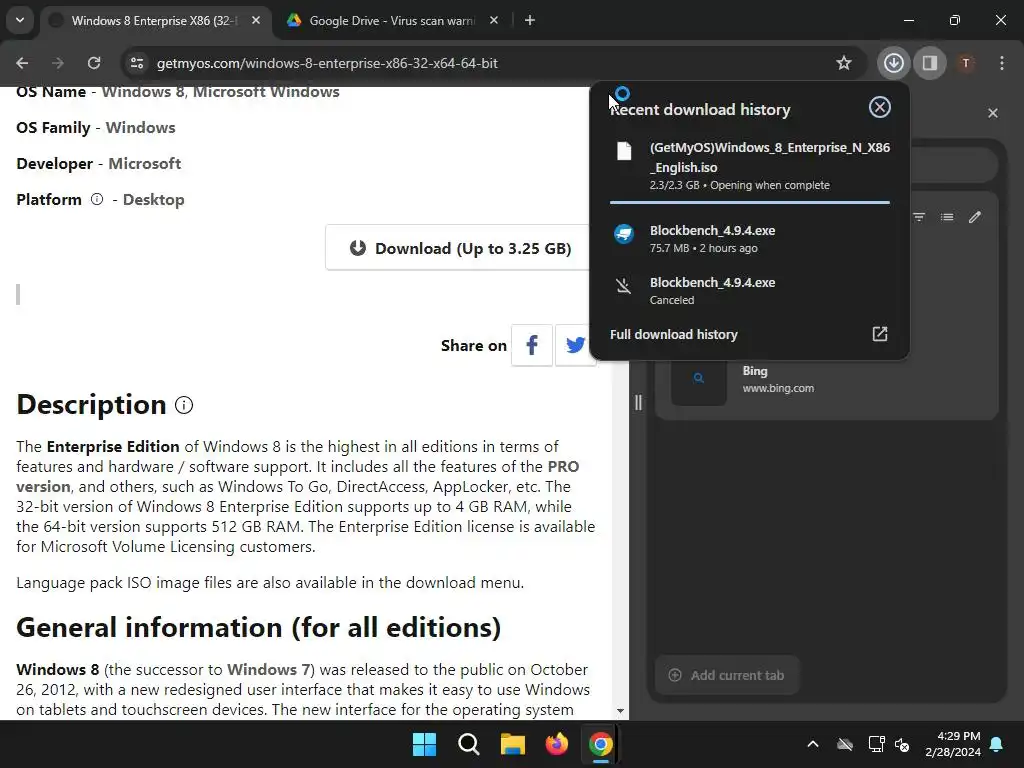Open the Blockbench_4.9.4.exe from 2 hours ago
The width and height of the screenshot is (1024, 768).
(749, 238)
